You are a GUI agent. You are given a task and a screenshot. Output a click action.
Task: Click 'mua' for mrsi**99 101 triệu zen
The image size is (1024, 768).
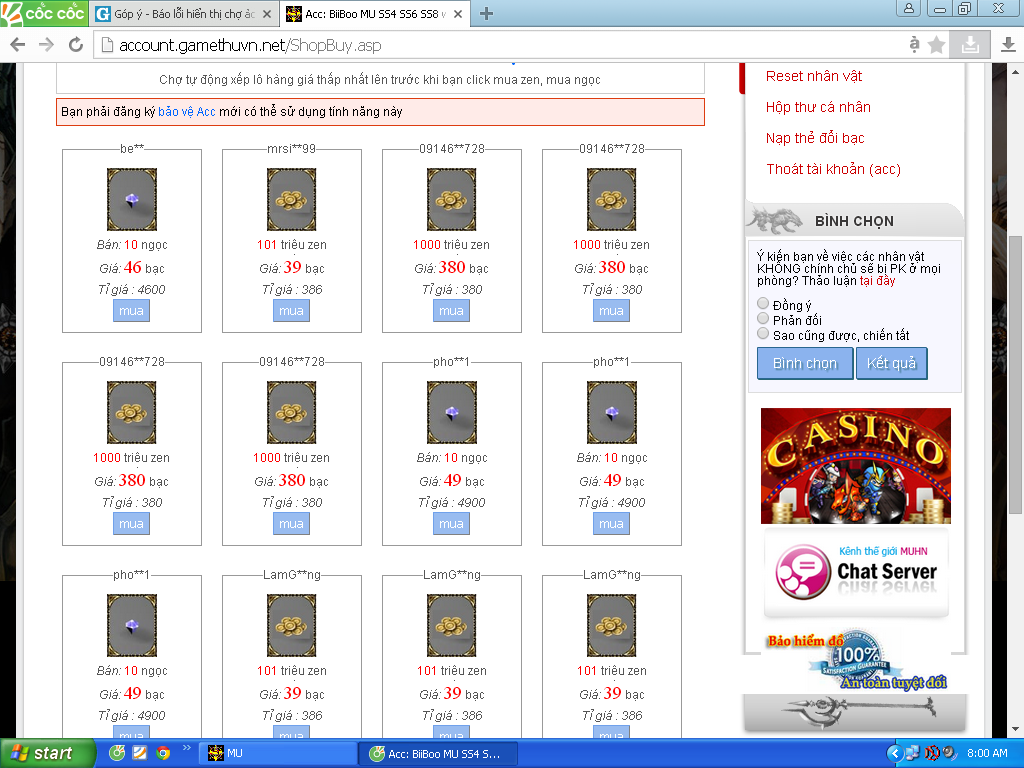[x=291, y=311]
